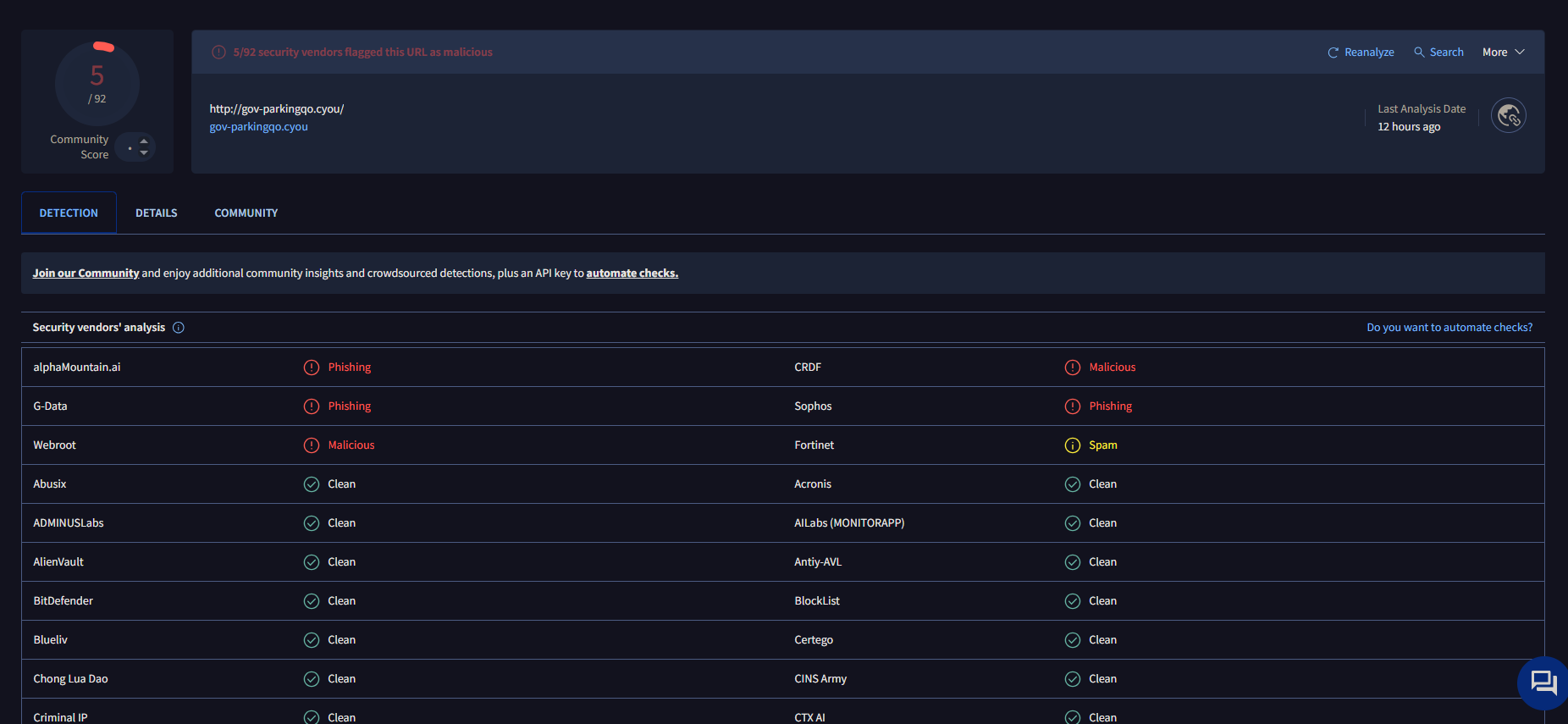
Task: Vote down the community score
Action: (x=144, y=153)
